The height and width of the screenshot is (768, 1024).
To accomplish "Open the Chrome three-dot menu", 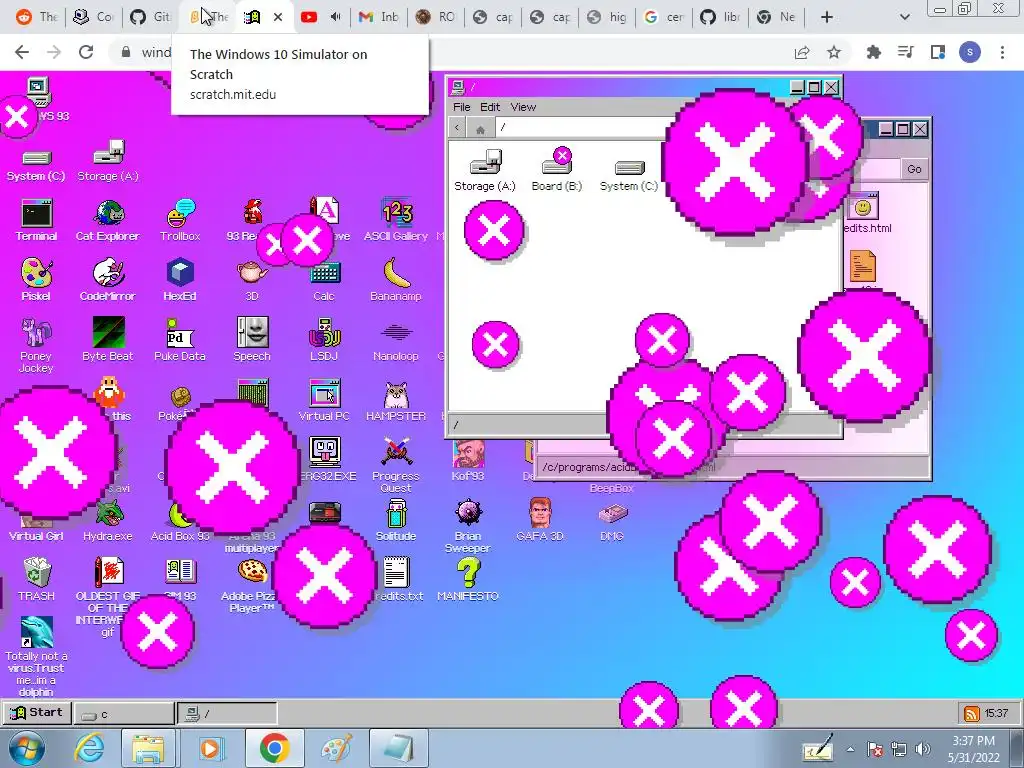I will click(1002, 52).
